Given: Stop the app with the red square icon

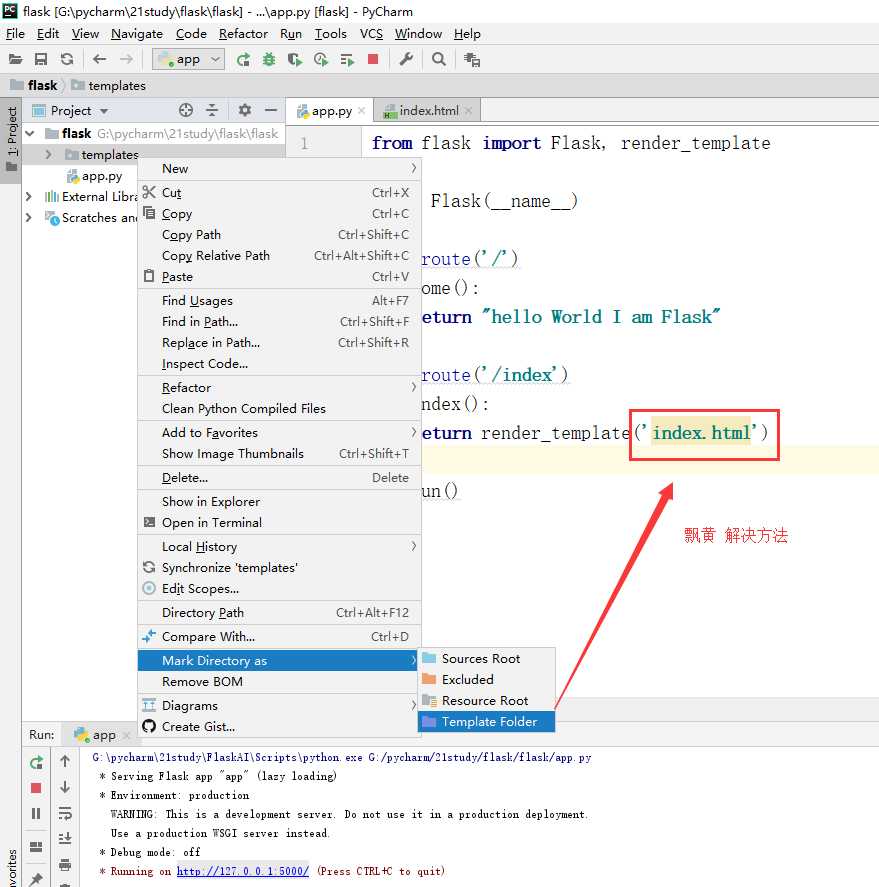Looking at the screenshot, I should click(x=373, y=59).
